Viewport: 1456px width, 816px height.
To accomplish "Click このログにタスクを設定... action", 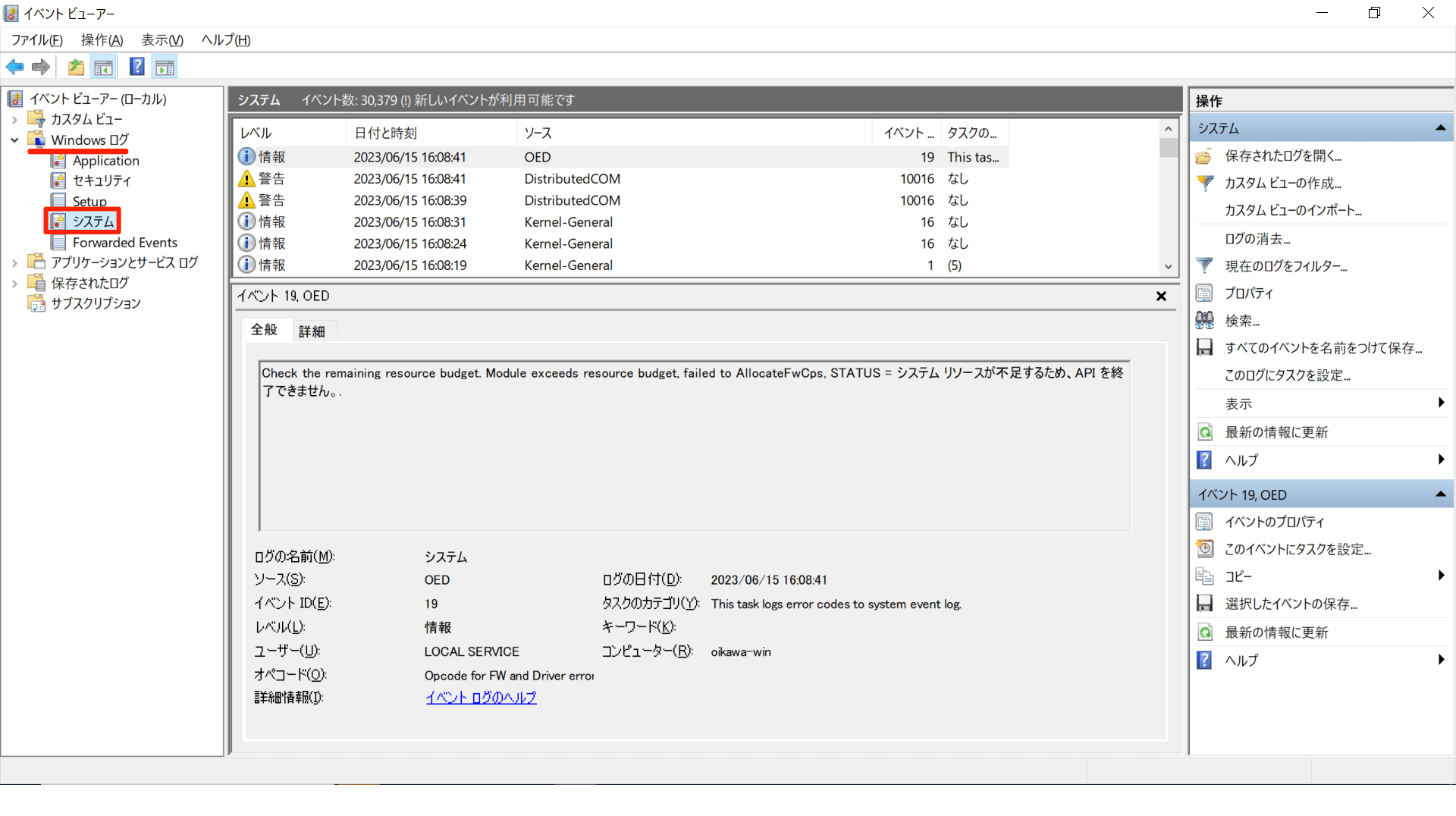I will (x=1287, y=375).
